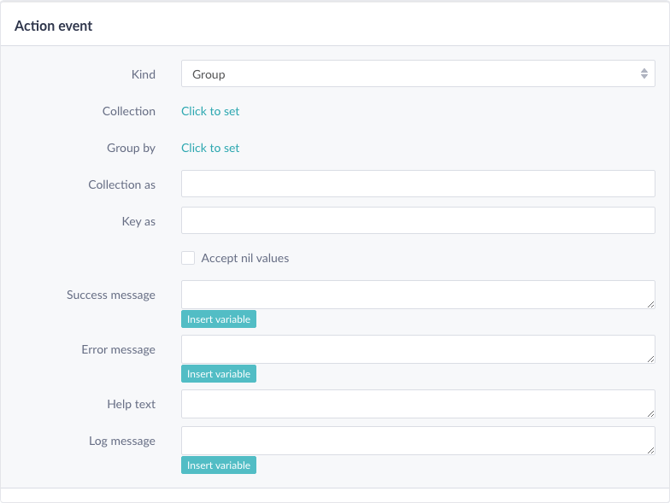Click to set the Collection value

coord(210,111)
